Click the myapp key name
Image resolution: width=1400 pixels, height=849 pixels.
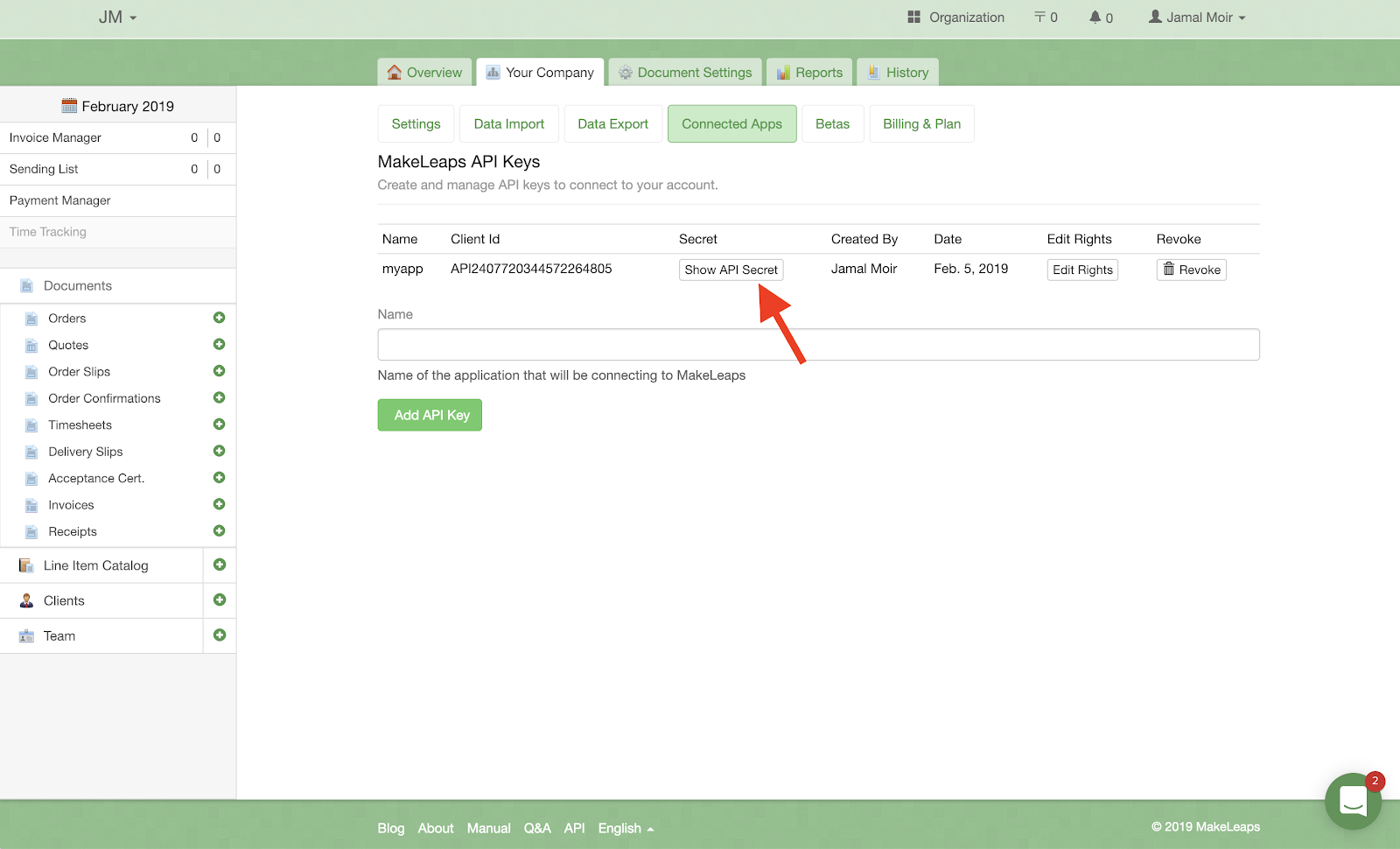coord(402,269)
